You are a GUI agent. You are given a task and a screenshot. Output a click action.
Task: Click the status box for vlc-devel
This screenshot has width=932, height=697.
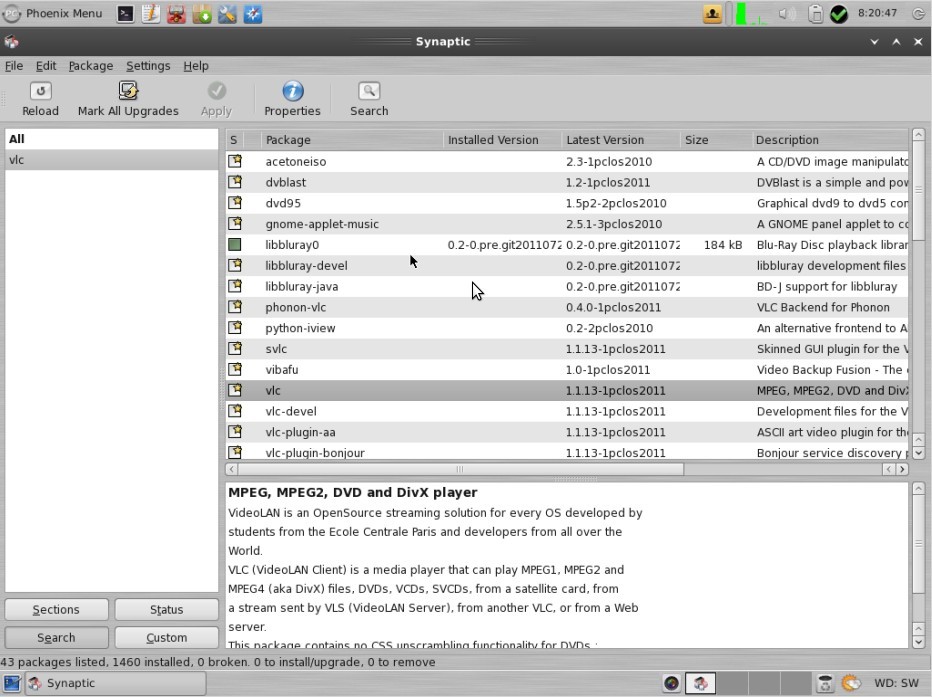(x=235, y=411)
